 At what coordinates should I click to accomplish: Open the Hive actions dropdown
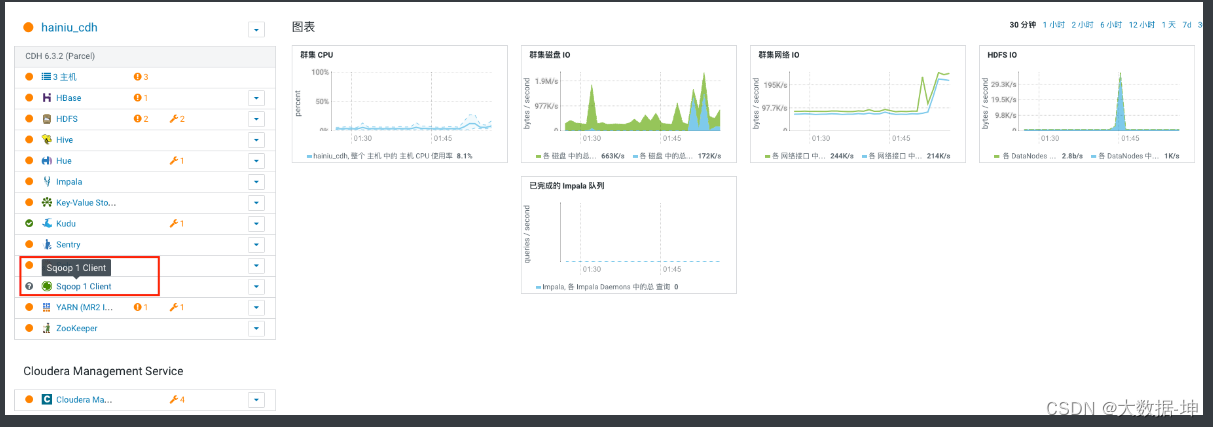[256, 140]
